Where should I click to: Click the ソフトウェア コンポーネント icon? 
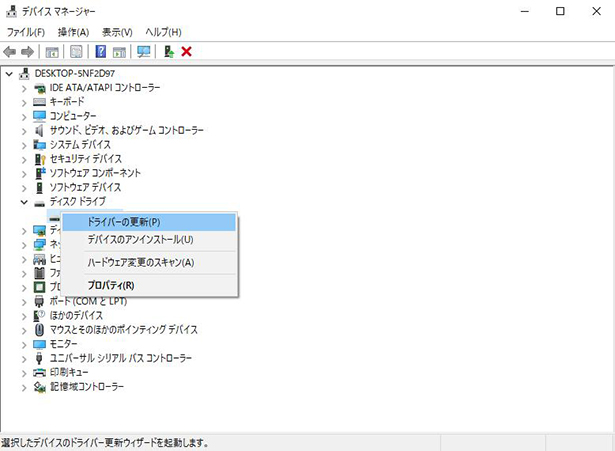tap(40, 173)
